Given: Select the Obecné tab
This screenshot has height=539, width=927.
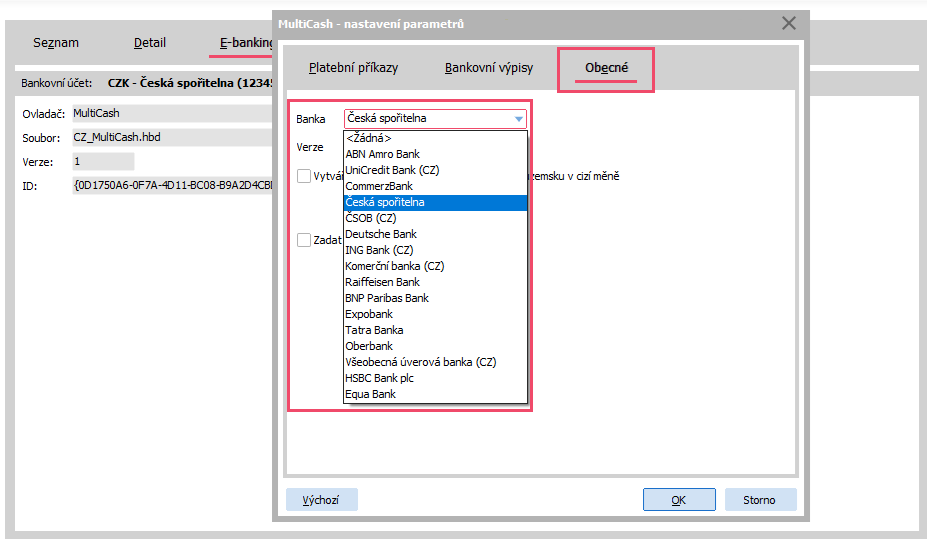Looking at the screenshot, I should [606, 68].
